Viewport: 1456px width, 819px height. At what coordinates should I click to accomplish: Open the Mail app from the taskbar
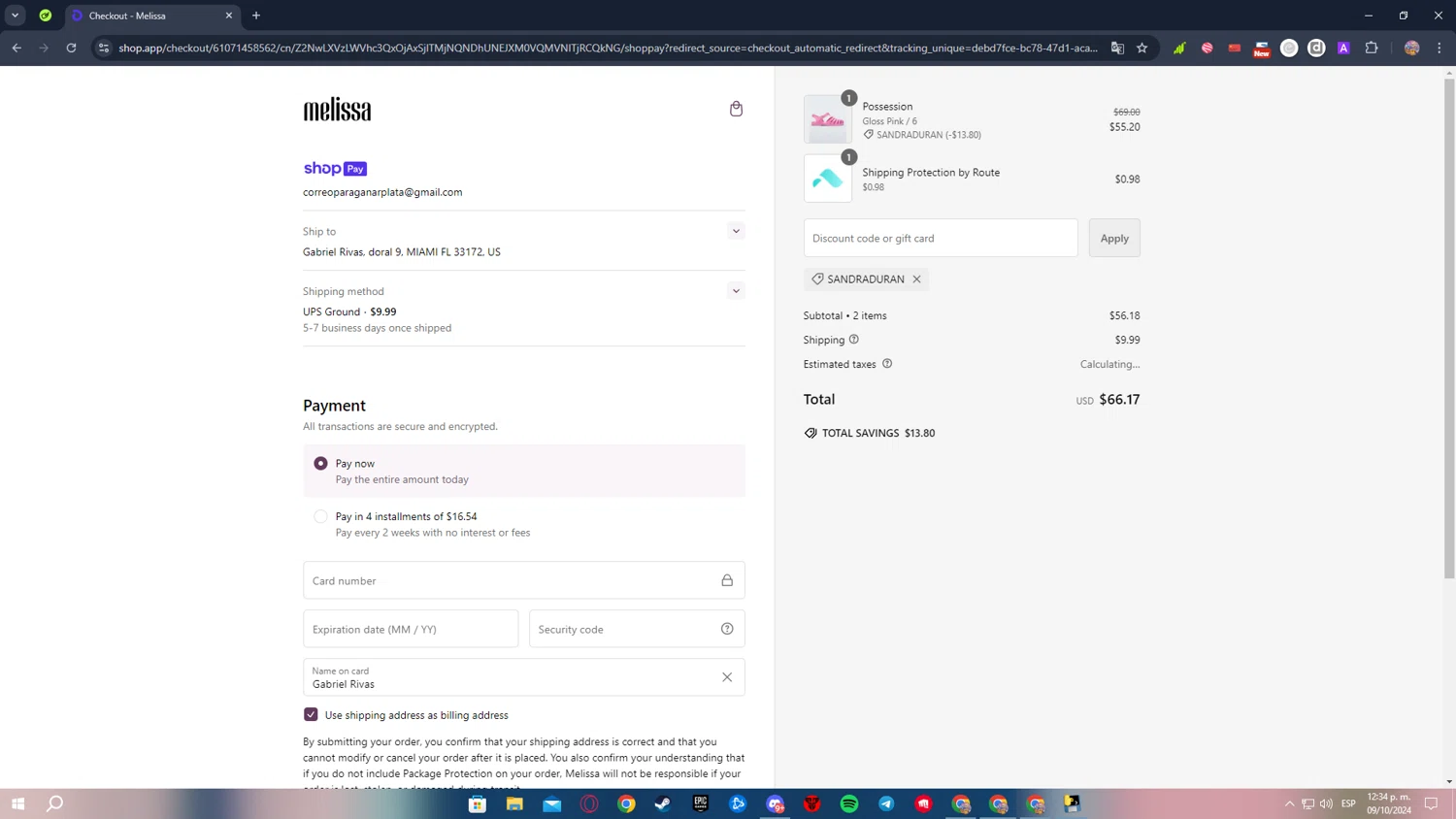tap(552, 803)
